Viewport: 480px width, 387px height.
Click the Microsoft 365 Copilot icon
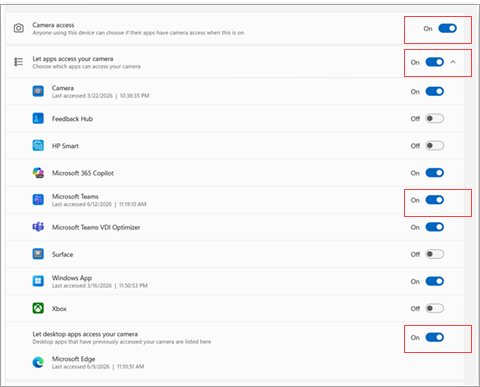[x=38, y=173]
